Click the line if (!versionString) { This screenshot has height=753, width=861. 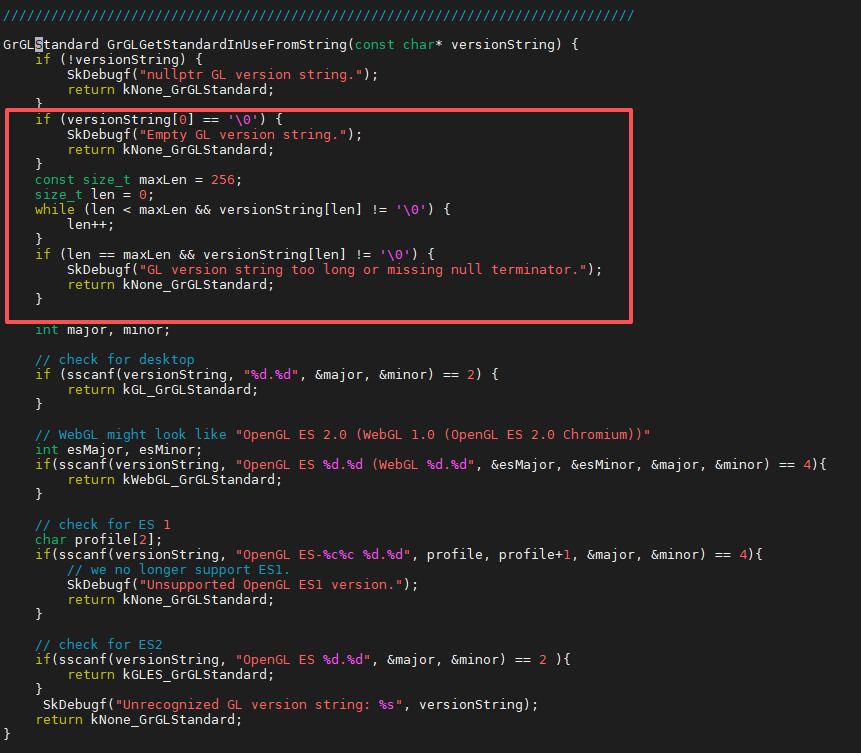pyautogui.click(x=119, y=59)
